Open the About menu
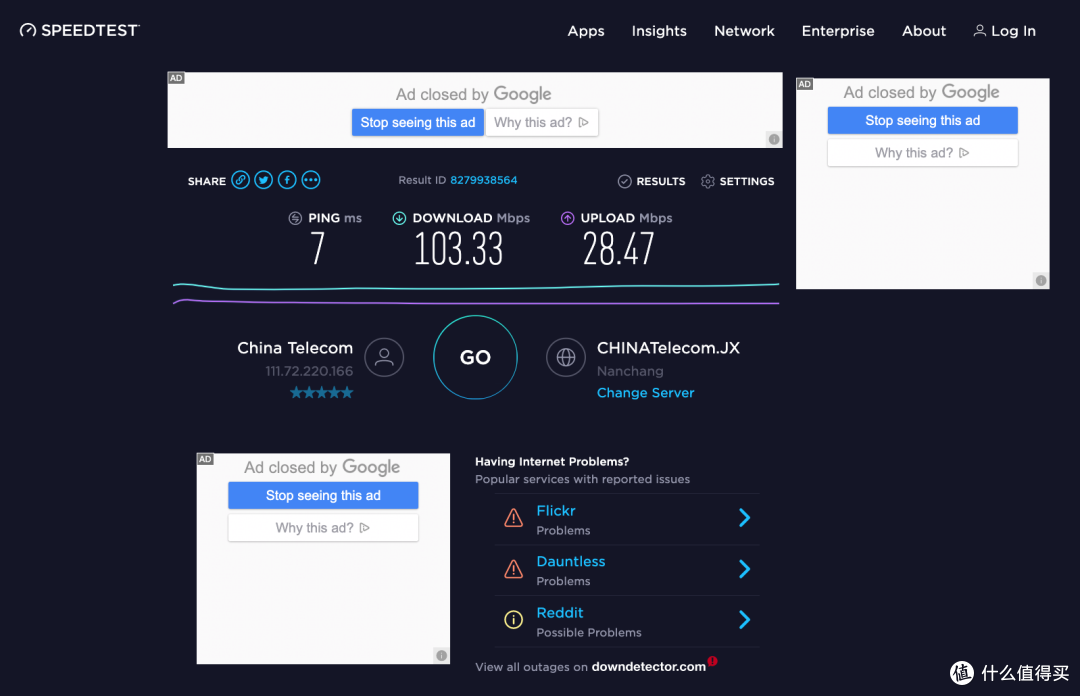 click(924, 31)
